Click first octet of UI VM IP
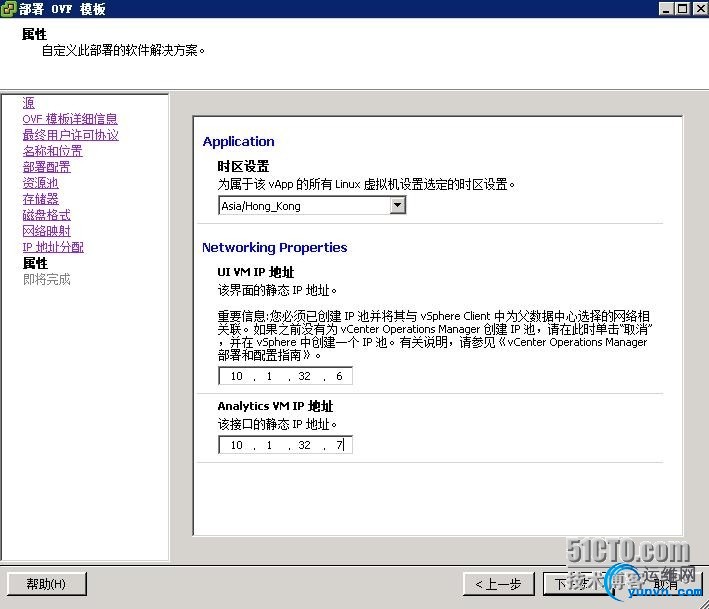This screenshot has width=709, height=609. pyautogui.click(x=236, y=376)
